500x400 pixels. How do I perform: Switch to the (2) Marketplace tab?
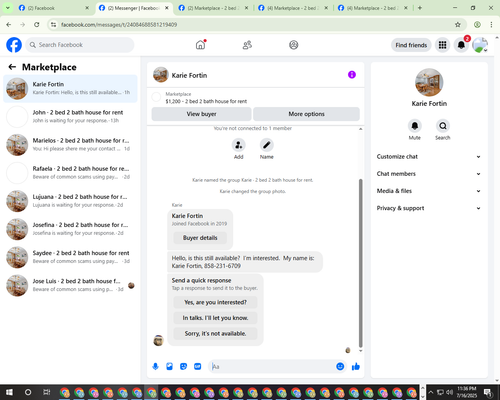pos(213,8)
